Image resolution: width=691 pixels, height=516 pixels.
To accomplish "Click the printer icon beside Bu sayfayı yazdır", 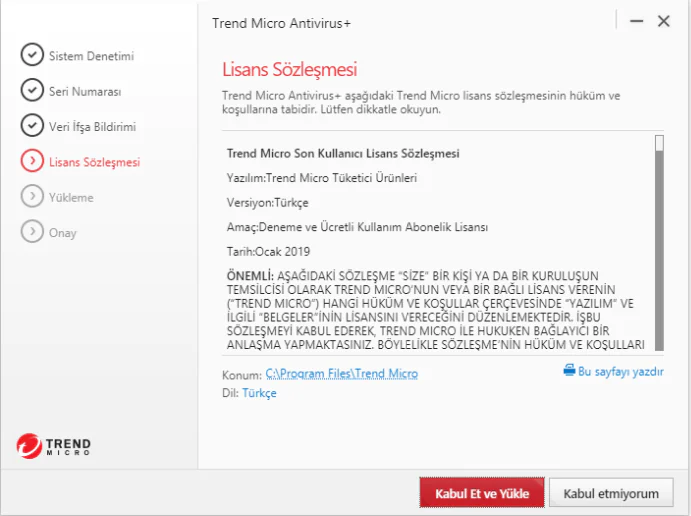I will (x=569, y=371).
